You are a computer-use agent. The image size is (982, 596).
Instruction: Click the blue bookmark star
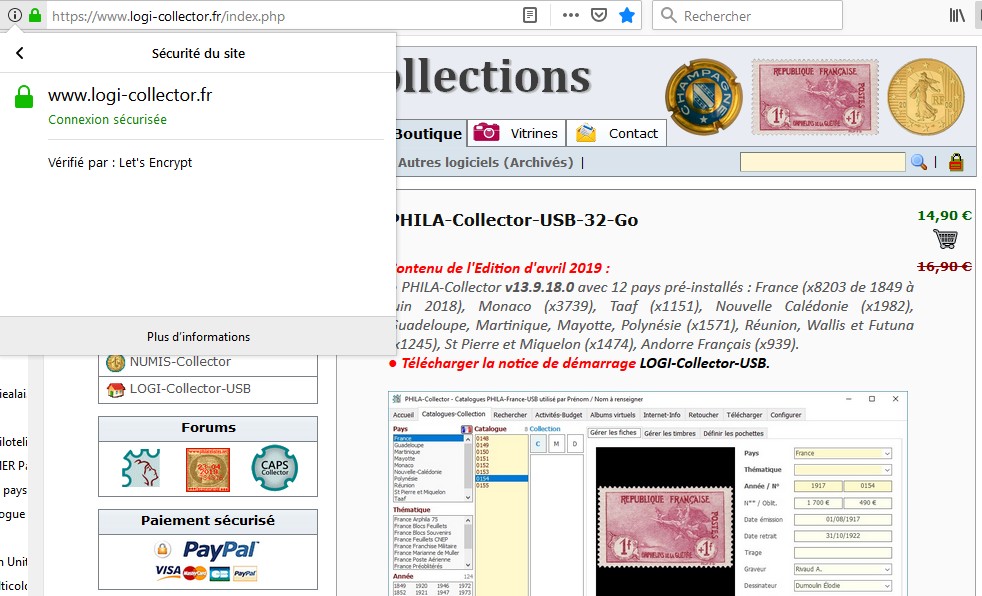[x=627, y=16]
